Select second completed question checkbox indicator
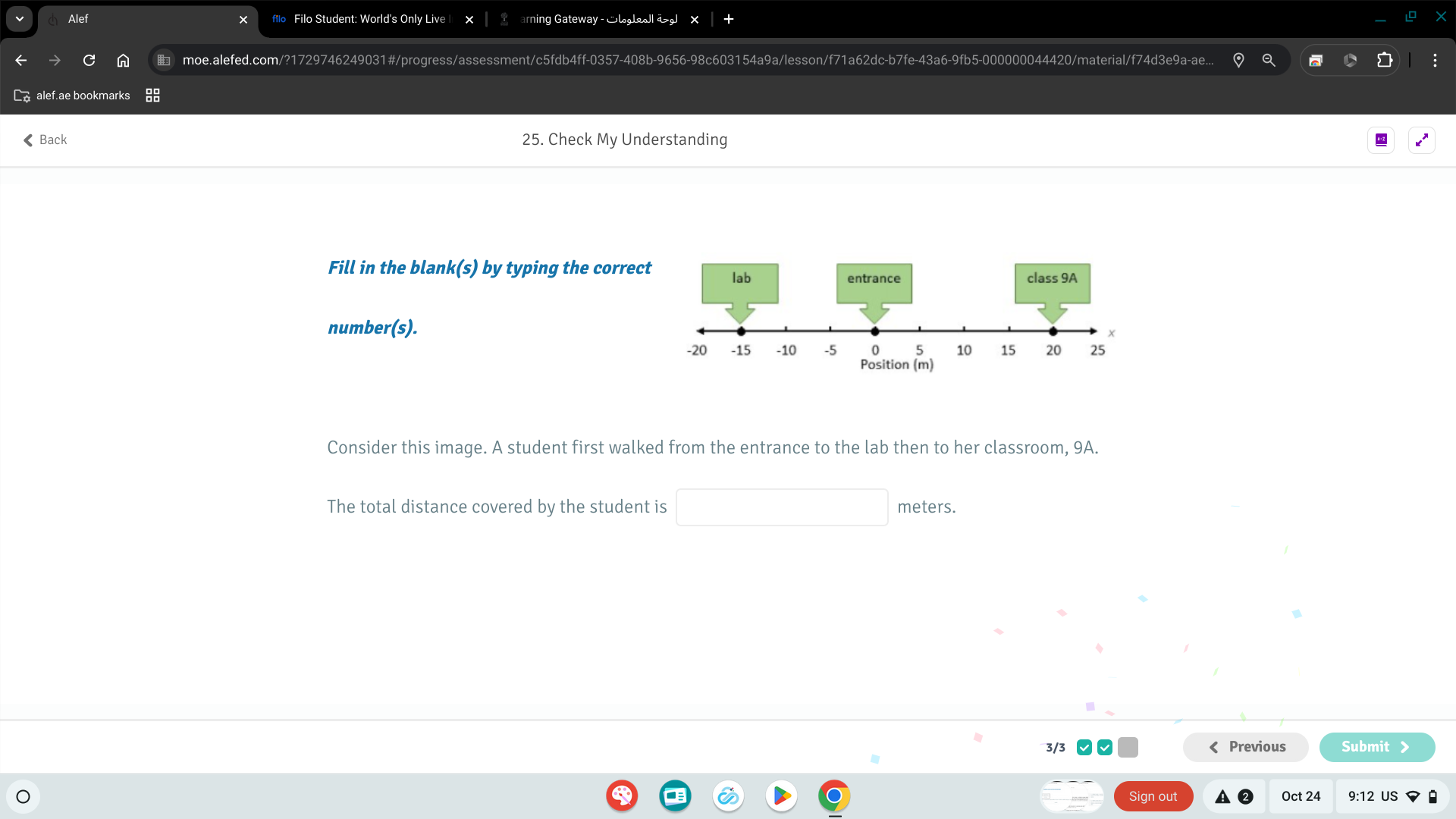1456x819 pixels. click(x=1105, y=748)
